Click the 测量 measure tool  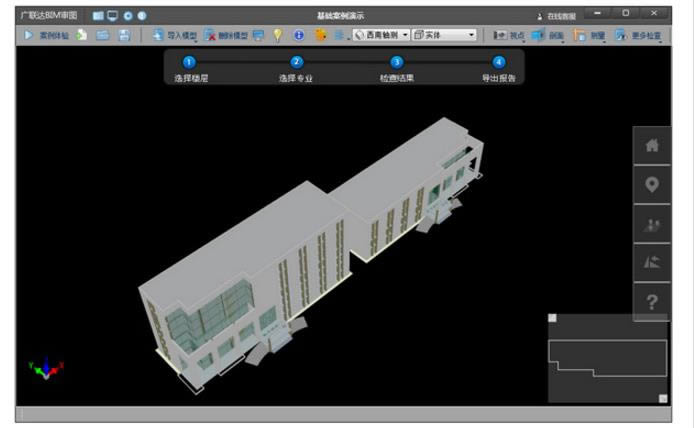click(589, 35)
